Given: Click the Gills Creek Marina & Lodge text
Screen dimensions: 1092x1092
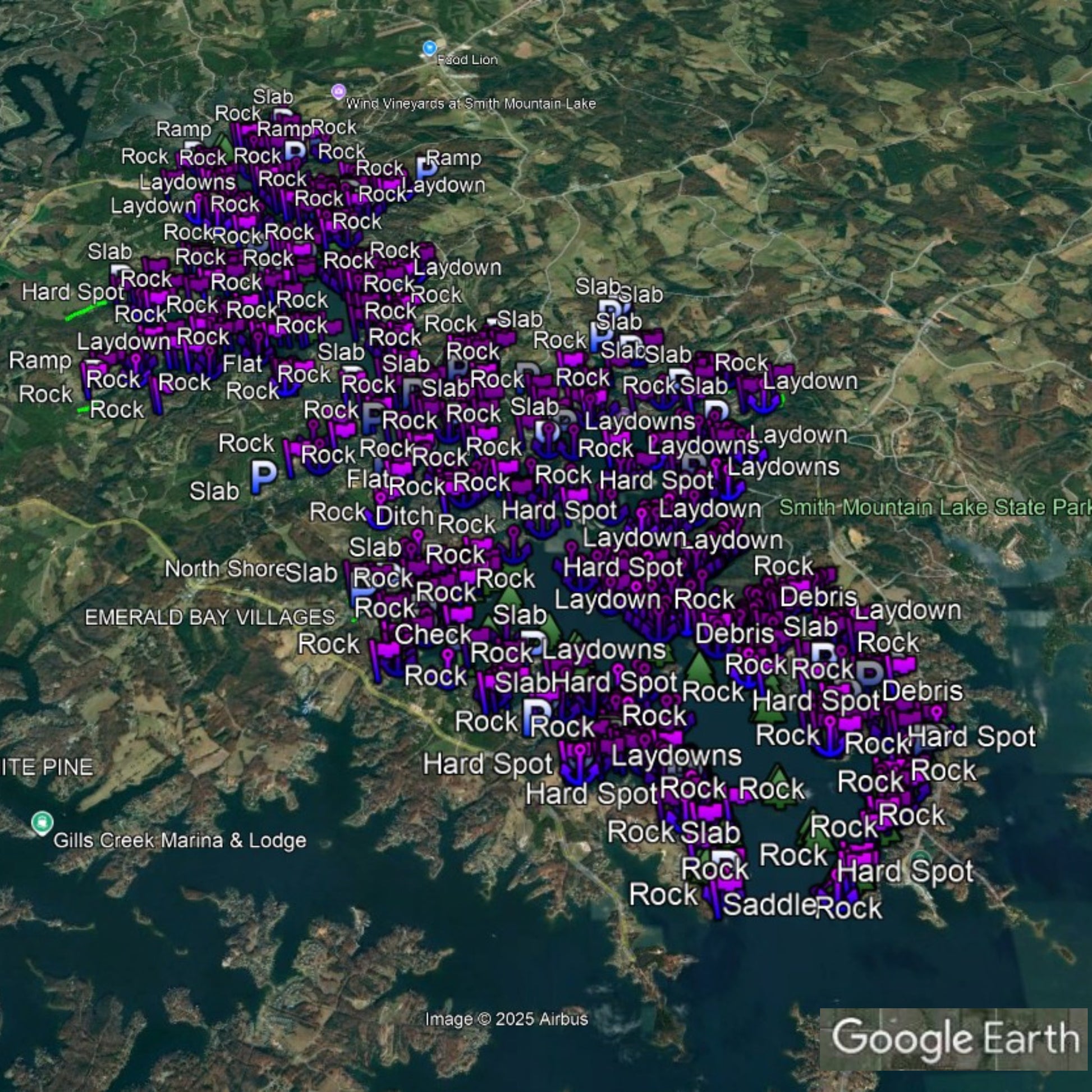Looking at the screenshot, I should (180, 841).
